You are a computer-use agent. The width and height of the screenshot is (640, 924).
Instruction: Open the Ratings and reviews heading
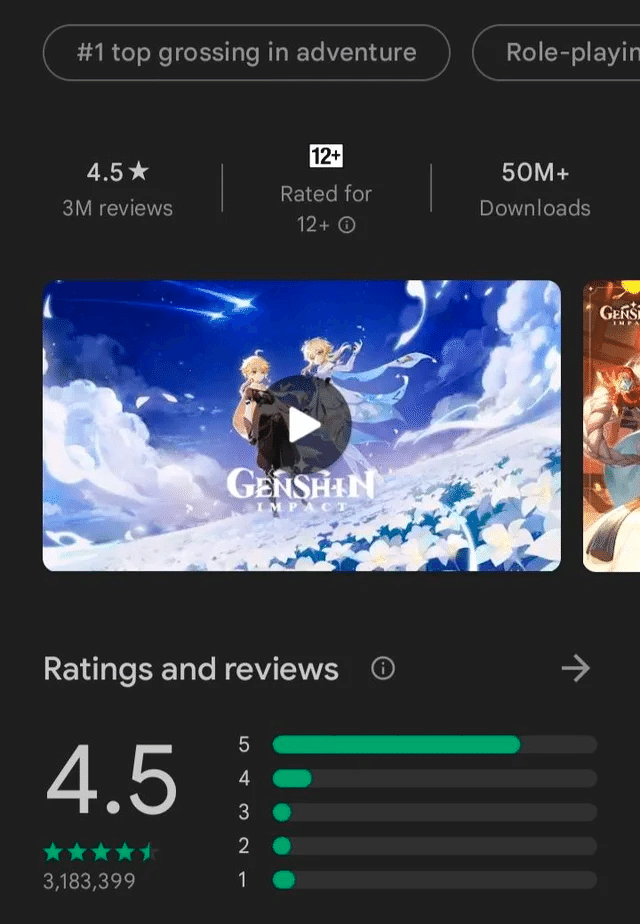[x=191, y=669]
